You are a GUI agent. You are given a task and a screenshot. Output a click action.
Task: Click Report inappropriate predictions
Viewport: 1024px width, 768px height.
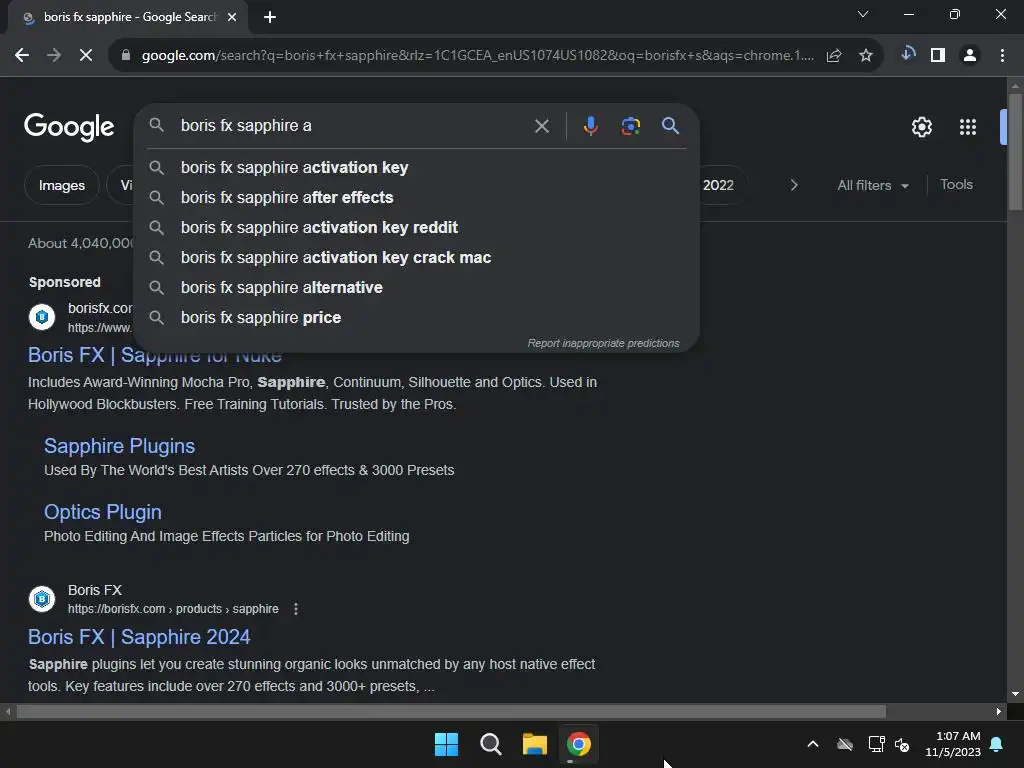[603, 344]
